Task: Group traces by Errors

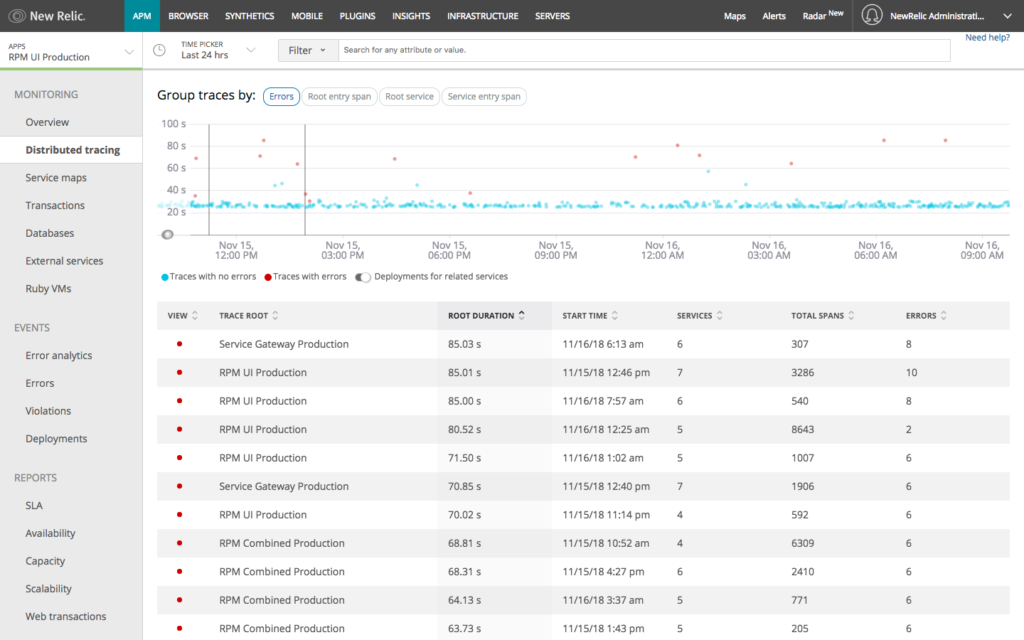Action: click(281, 96)
